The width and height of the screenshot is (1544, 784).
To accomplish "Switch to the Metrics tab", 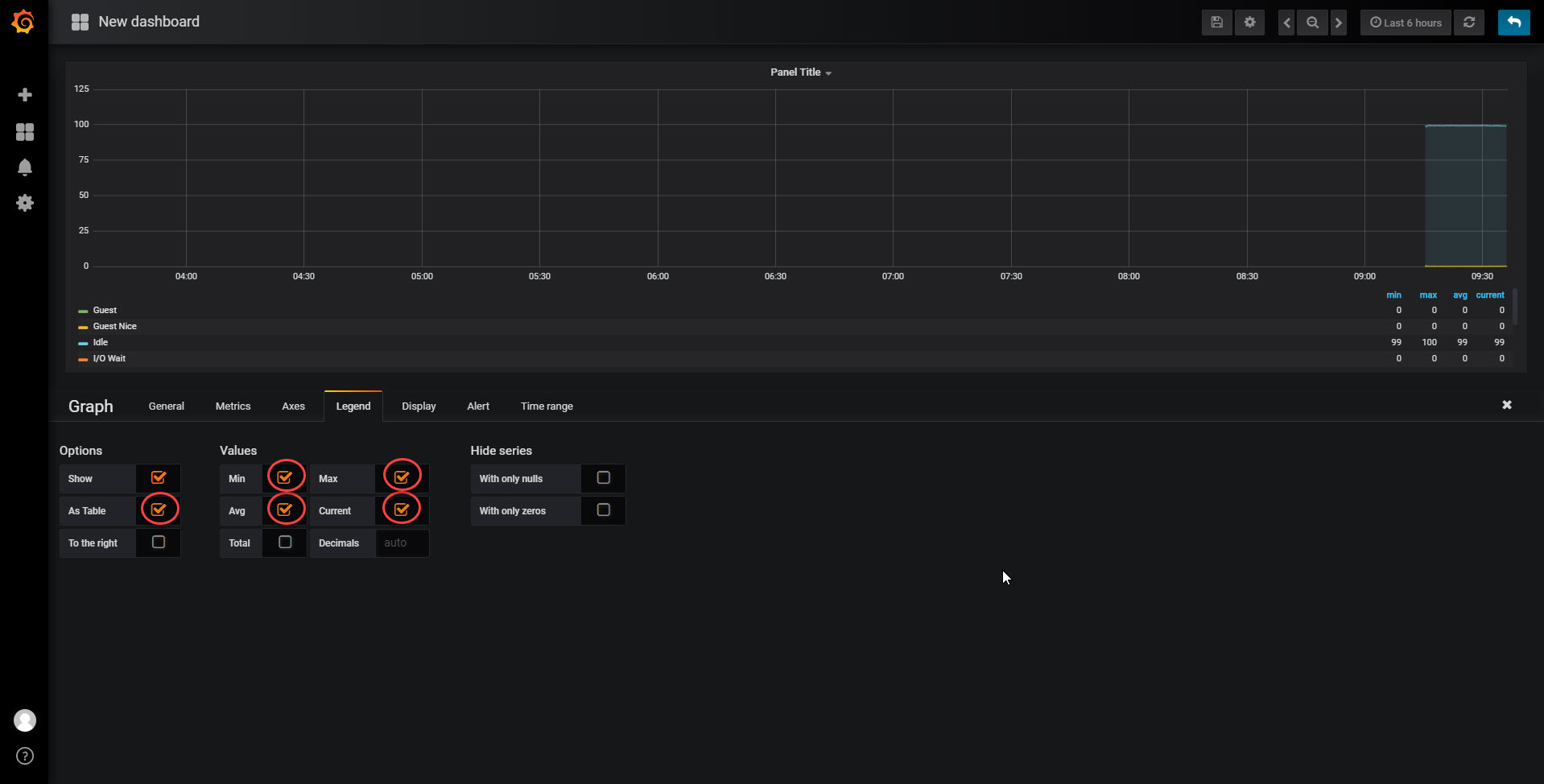I will [x=233, y=406].
